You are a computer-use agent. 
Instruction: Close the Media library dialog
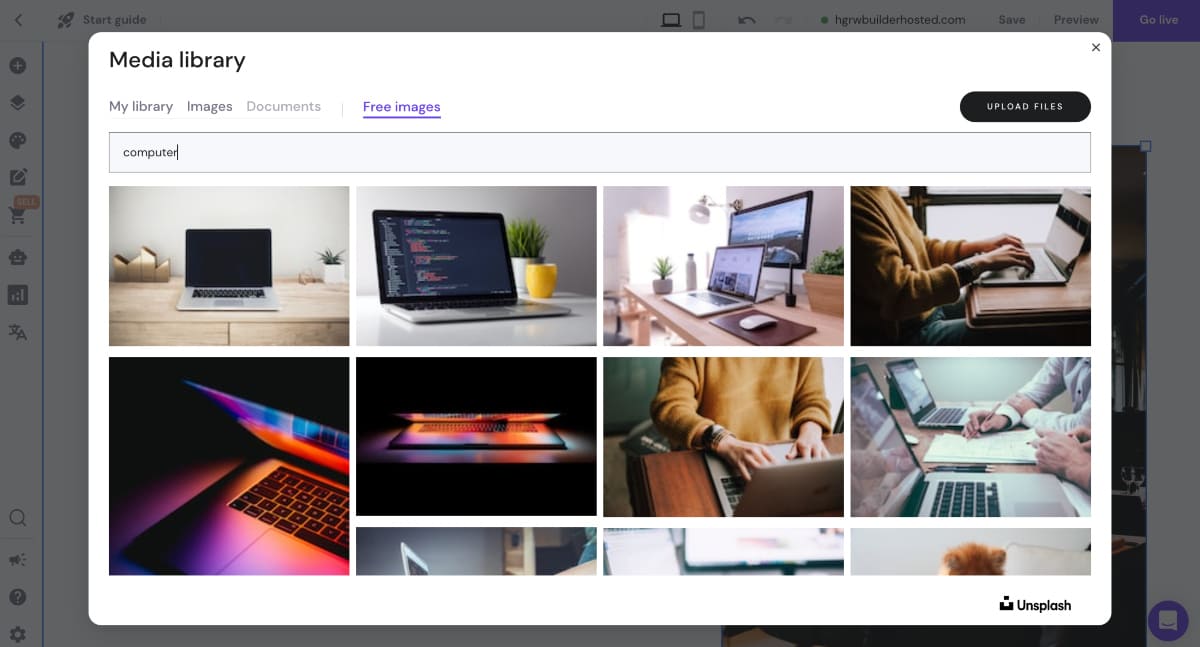tap(1096, 47)
